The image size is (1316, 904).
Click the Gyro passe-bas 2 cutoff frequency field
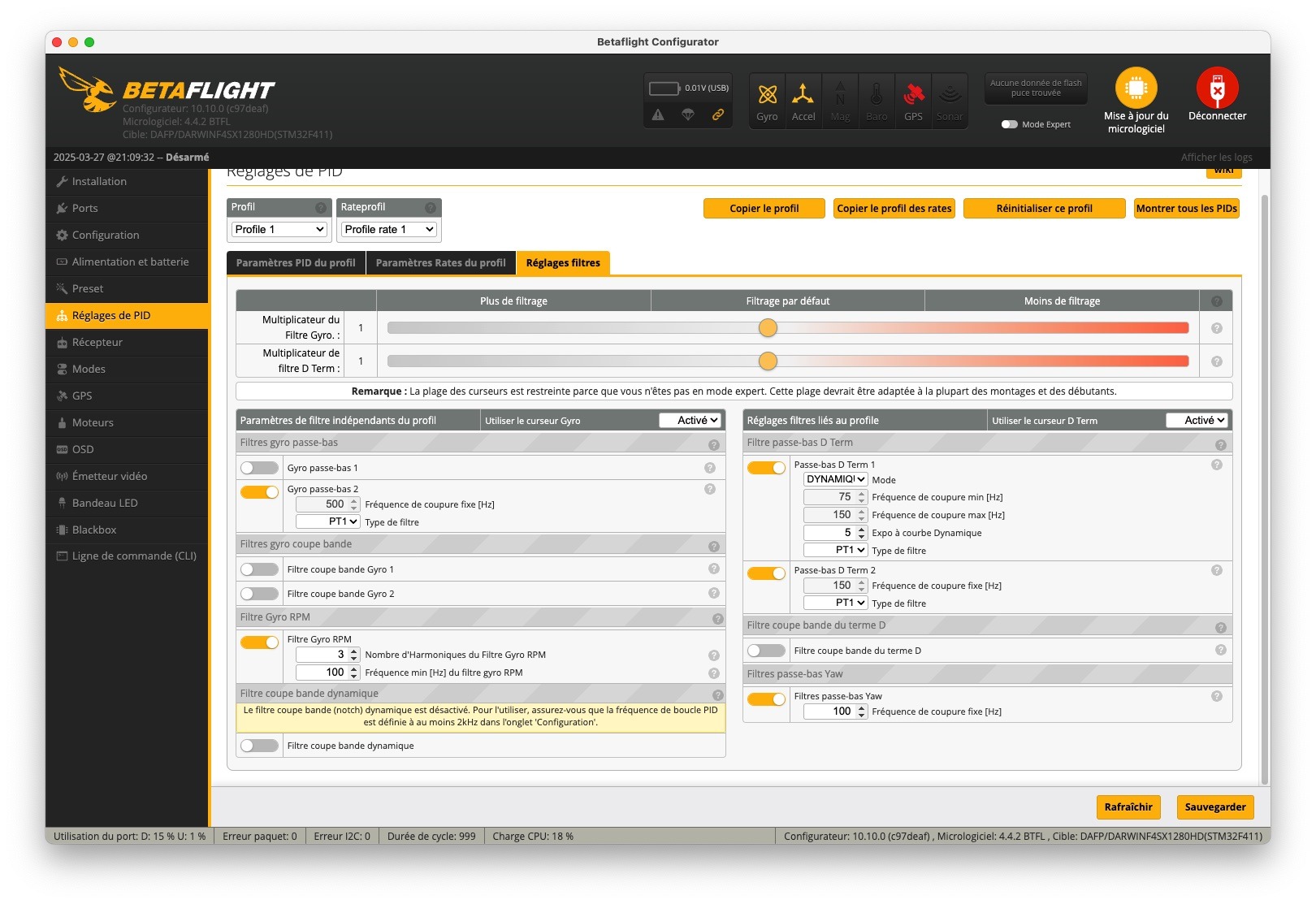coord(328,504)
